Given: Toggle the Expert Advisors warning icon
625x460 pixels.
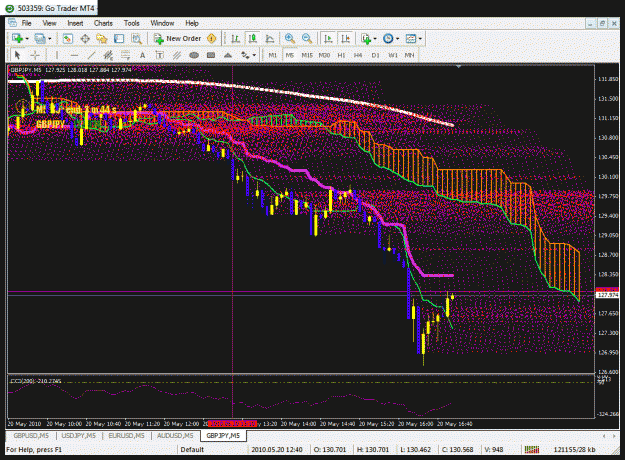Looking at the screenshot, I should click(x=212, y=39).
